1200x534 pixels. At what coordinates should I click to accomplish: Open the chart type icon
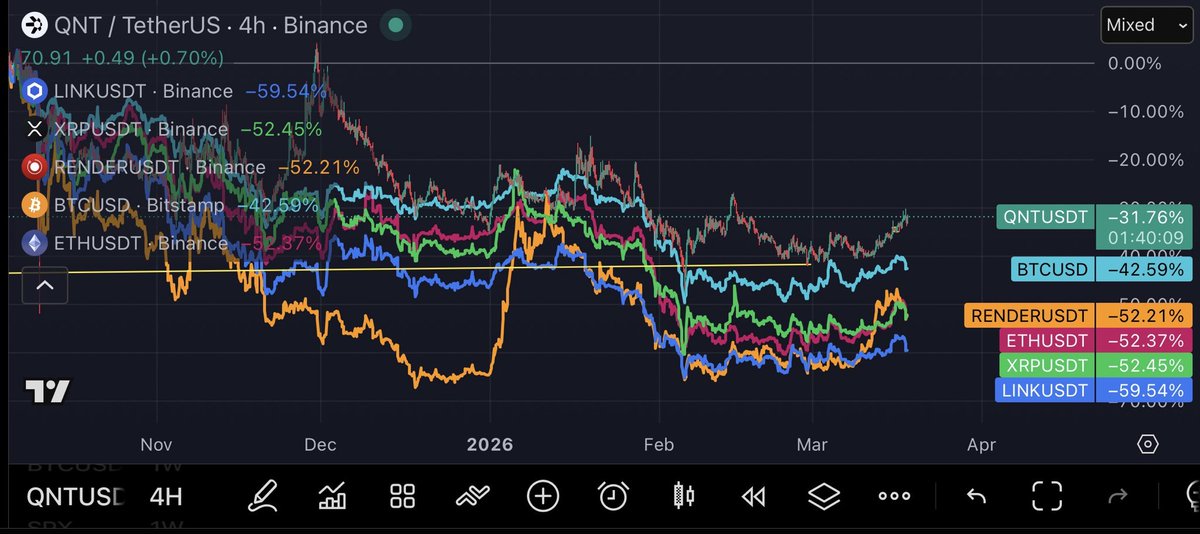click(333, 495)
